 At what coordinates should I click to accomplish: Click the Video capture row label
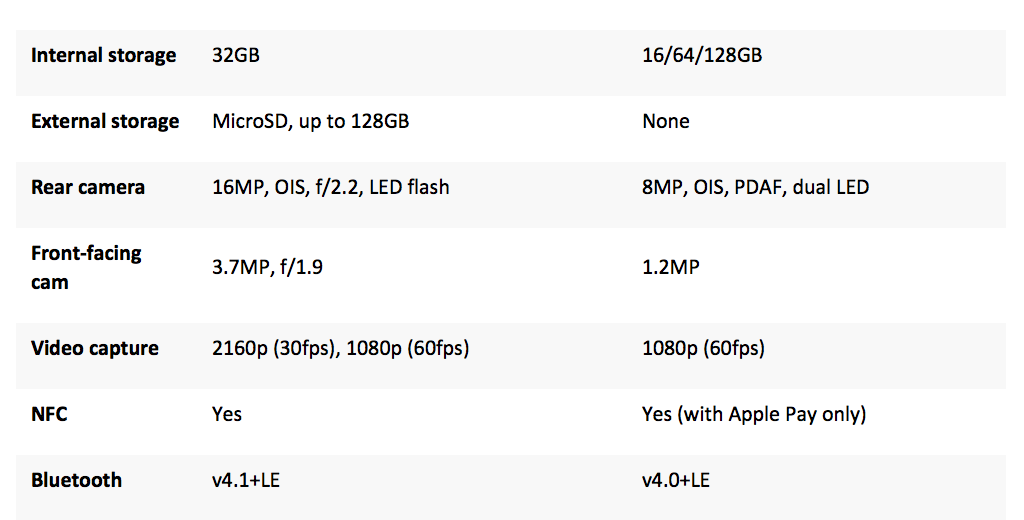[x=95, y=349]
